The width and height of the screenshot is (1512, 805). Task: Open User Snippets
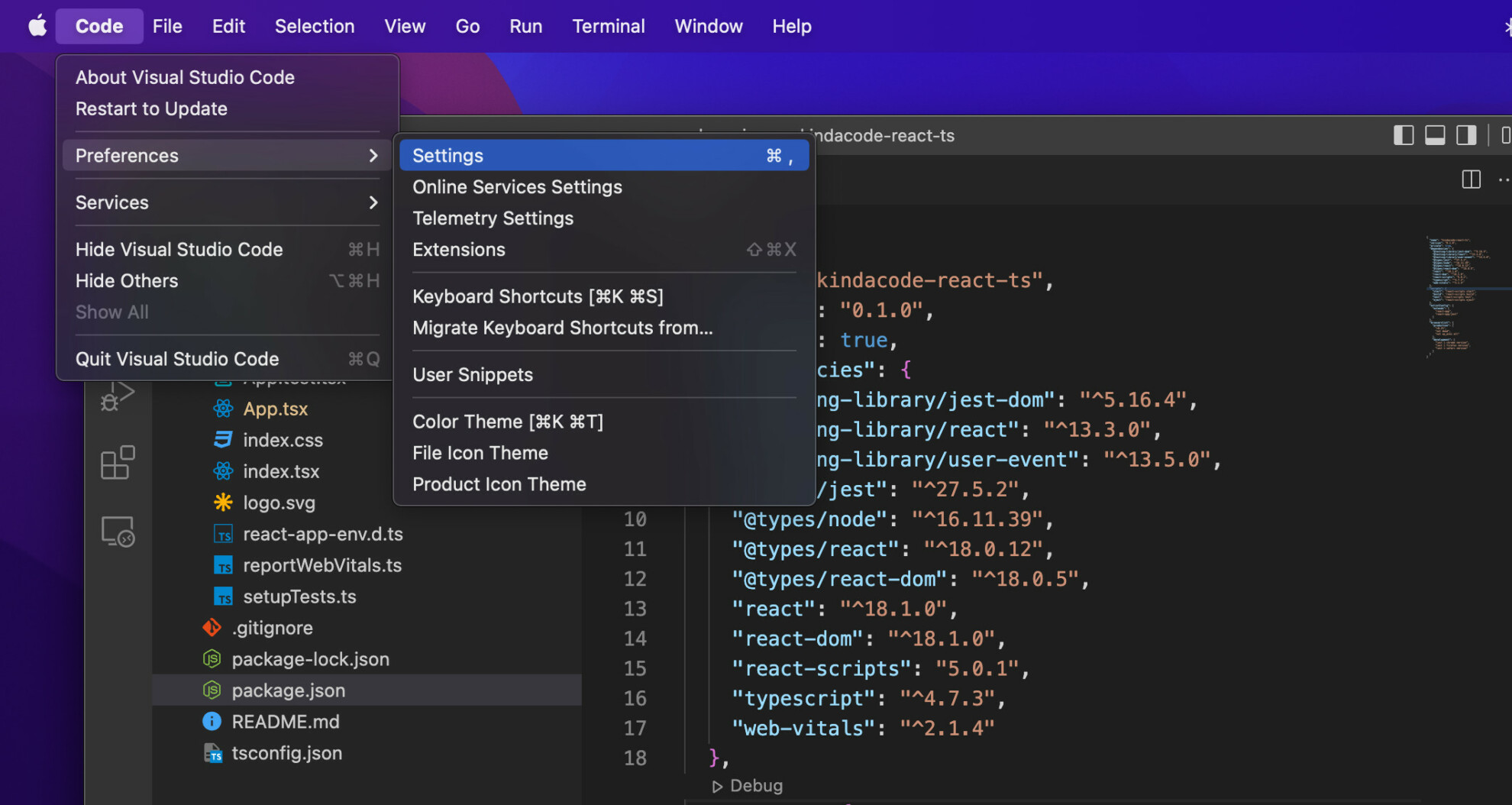(604, 374)
